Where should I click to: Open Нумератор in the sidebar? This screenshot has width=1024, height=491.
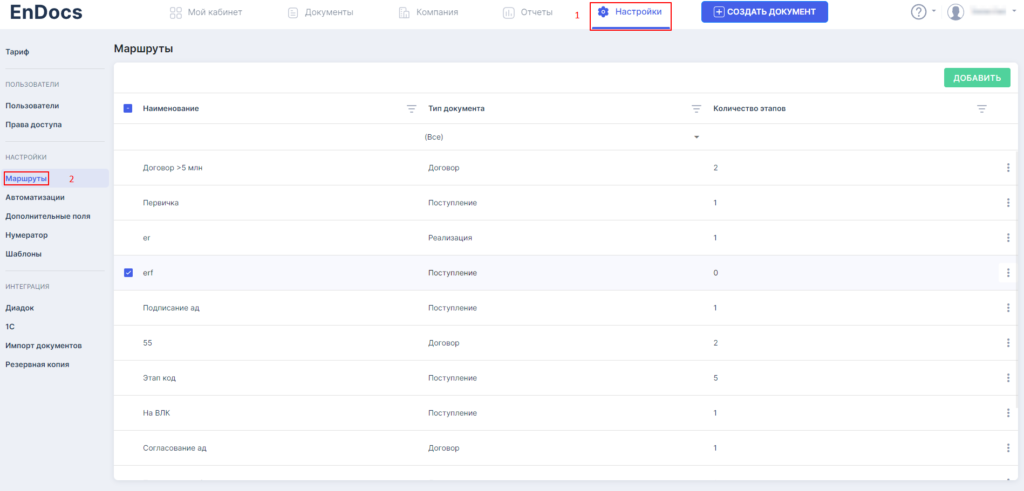[x=27, y=235]
